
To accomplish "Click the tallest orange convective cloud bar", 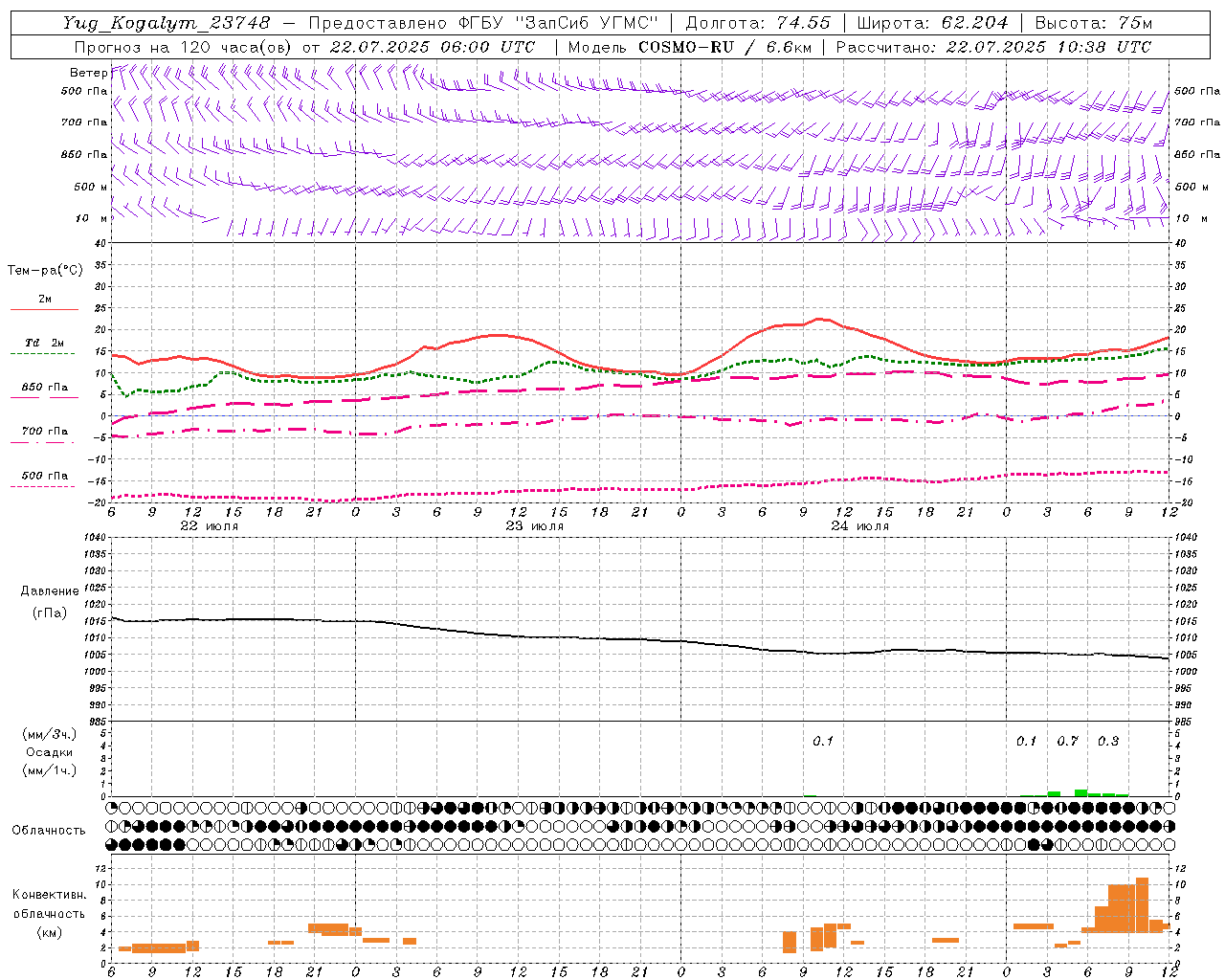I will (1142, 905).
